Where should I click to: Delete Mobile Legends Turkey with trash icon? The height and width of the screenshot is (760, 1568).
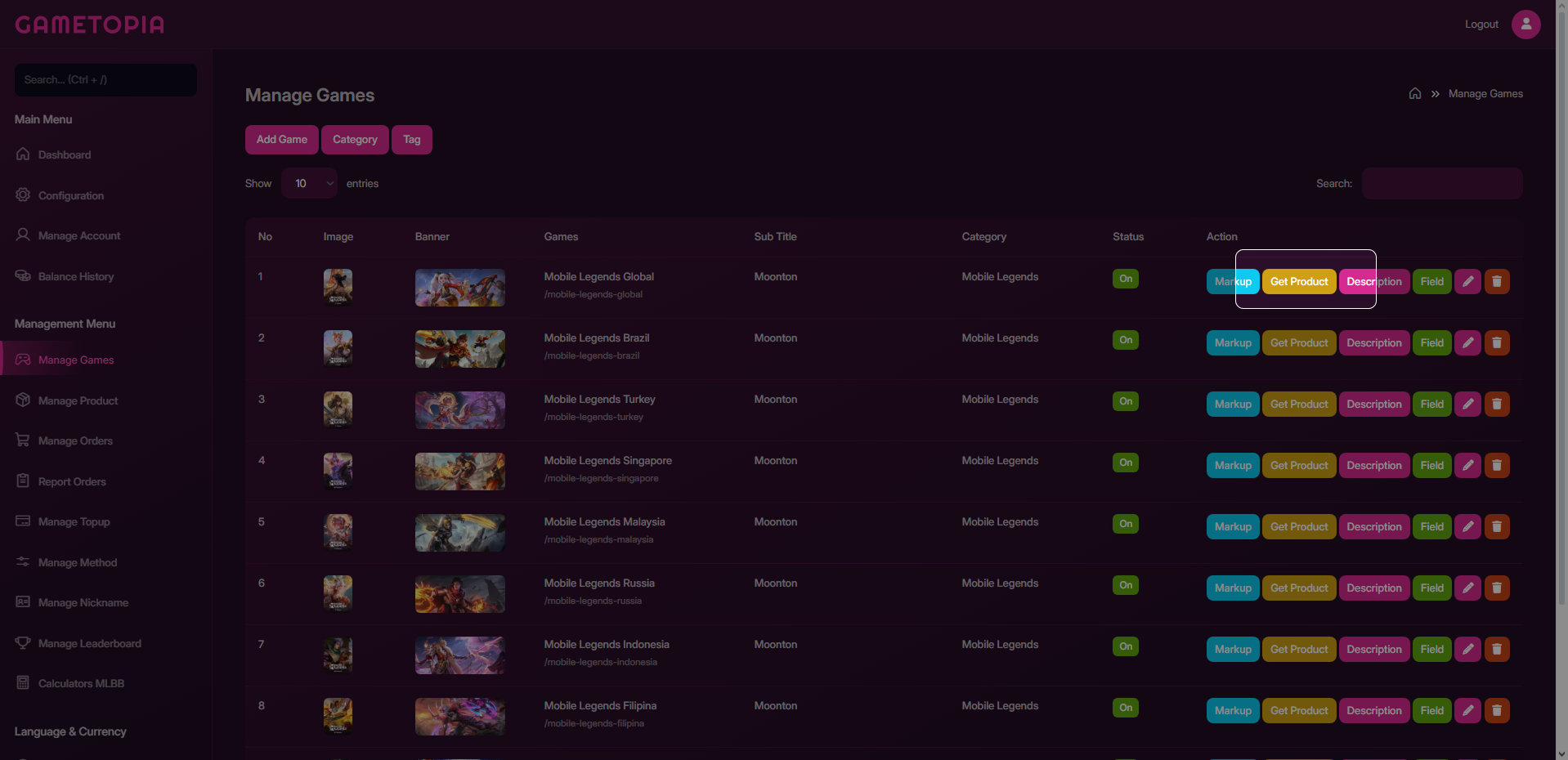point(1497,404)
